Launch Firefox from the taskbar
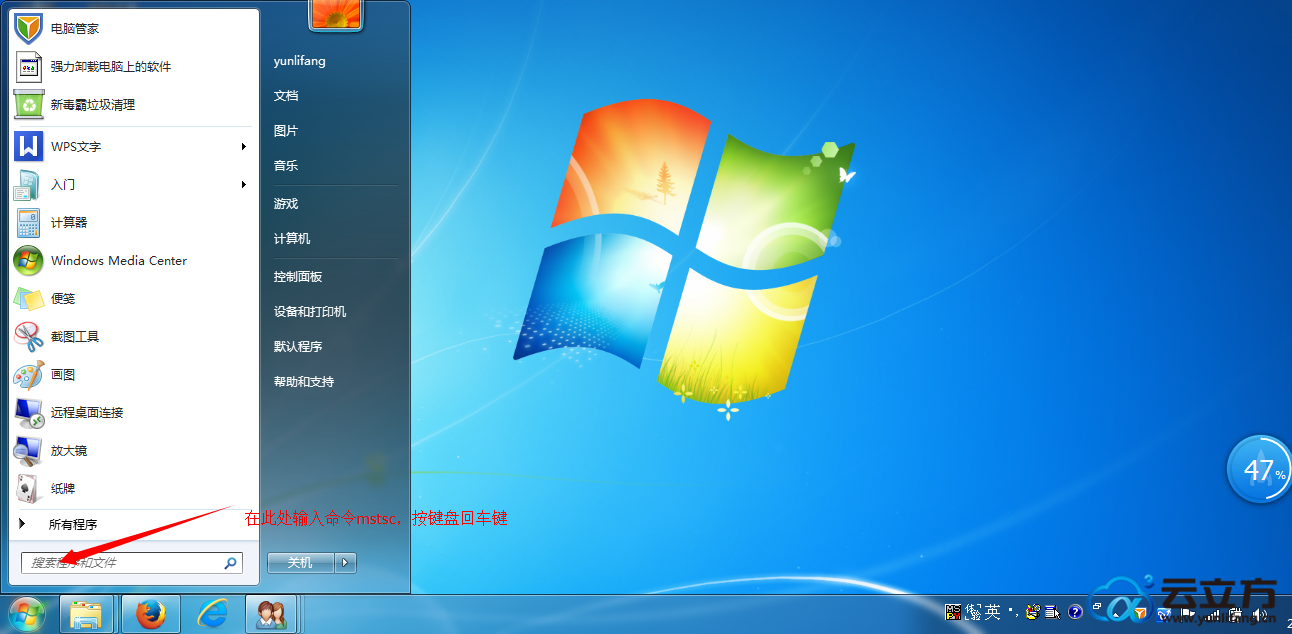 151,614
